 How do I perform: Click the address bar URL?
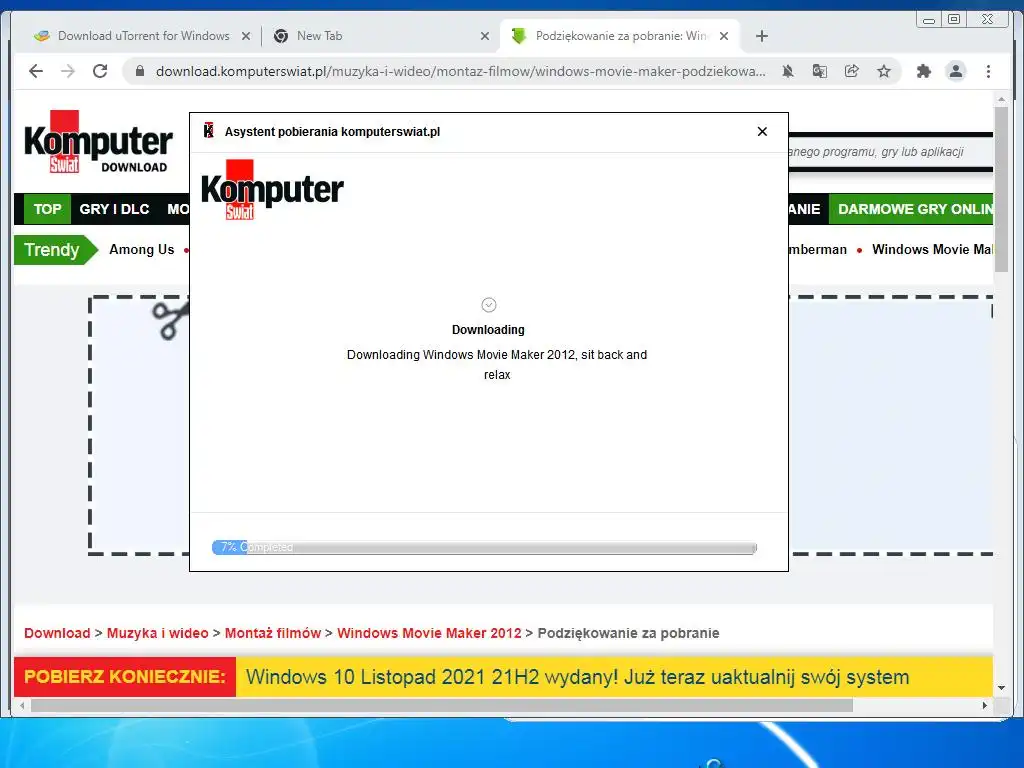coord(460,71)
